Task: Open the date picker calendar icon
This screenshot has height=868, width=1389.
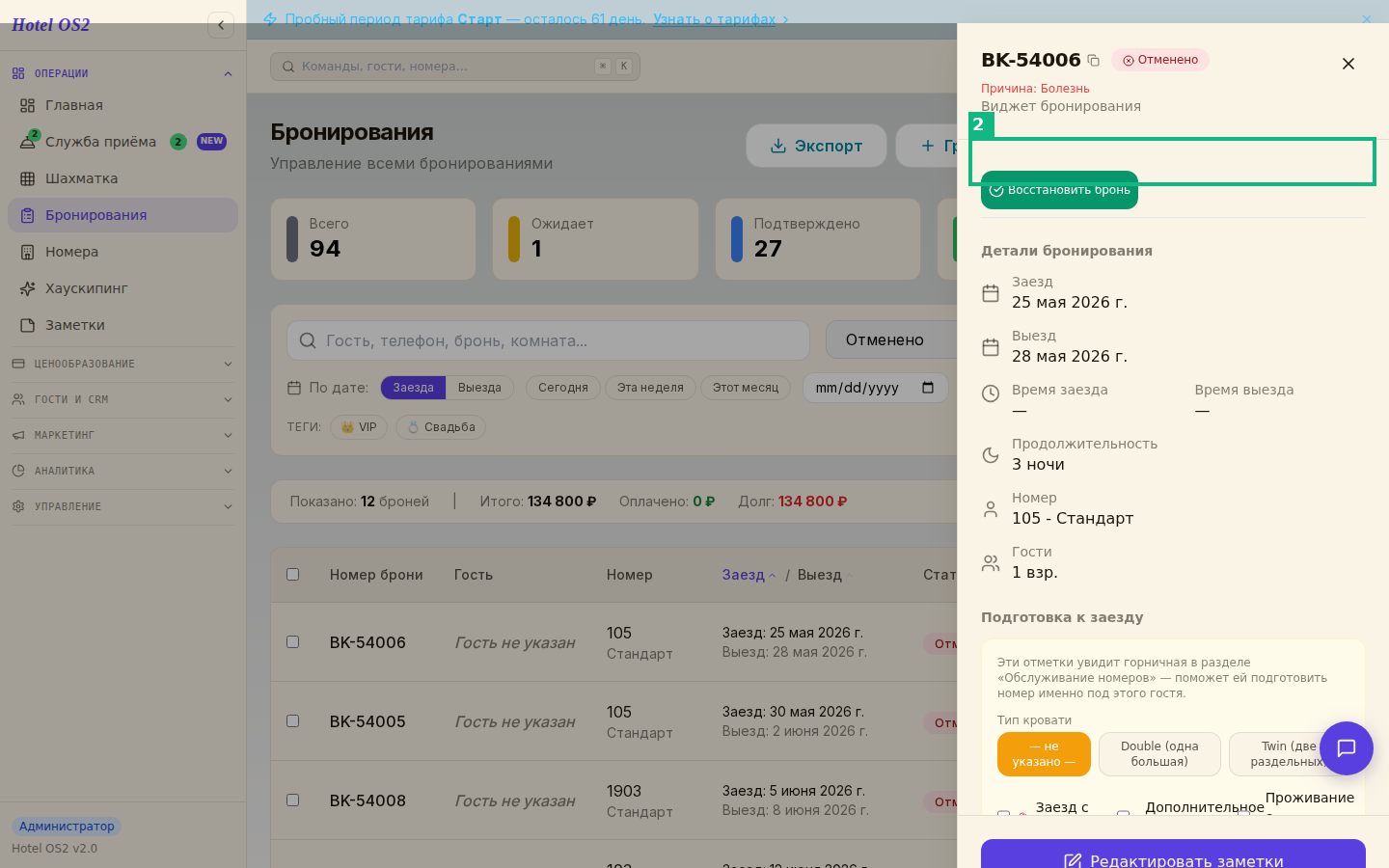Action: [x=928, y=388]
